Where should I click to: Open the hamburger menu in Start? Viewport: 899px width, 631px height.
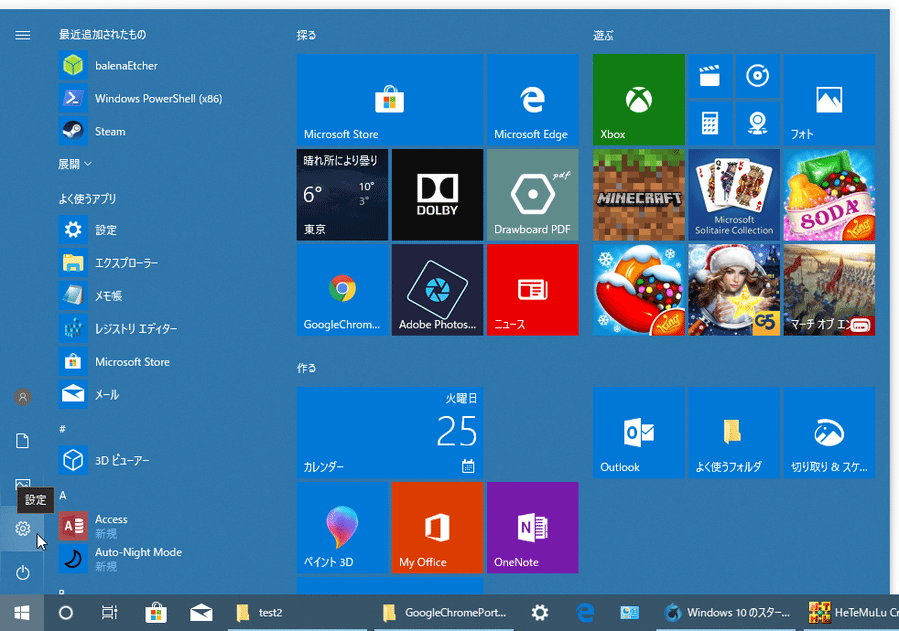tap(22, 36)
